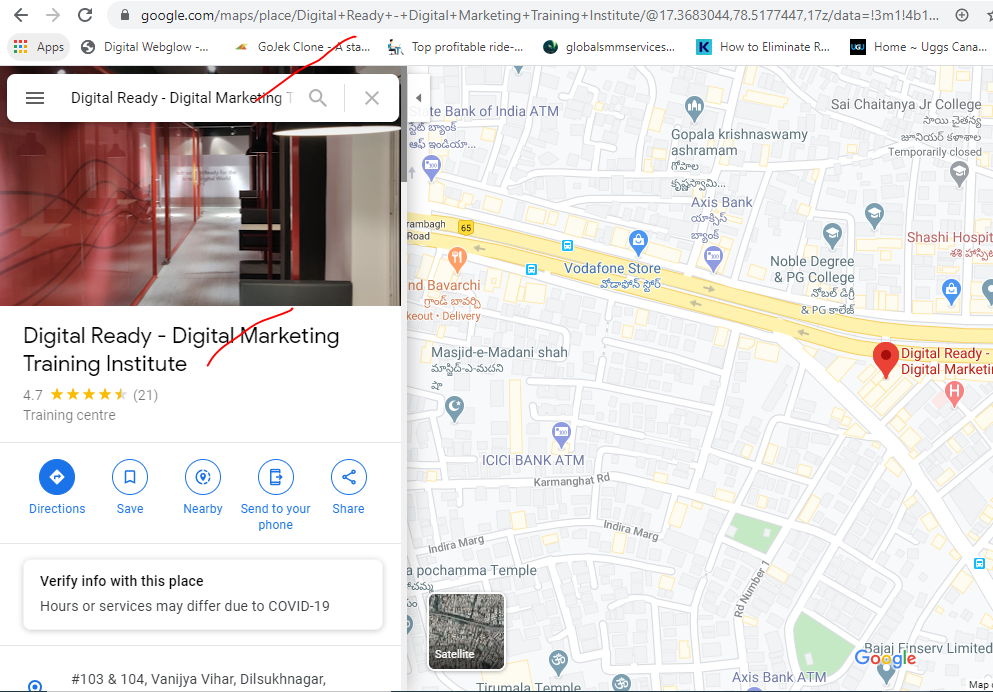The image size is (993, 692).
Task: Click the Karmanghat Rd road label
Action: [x=571, y=481]
